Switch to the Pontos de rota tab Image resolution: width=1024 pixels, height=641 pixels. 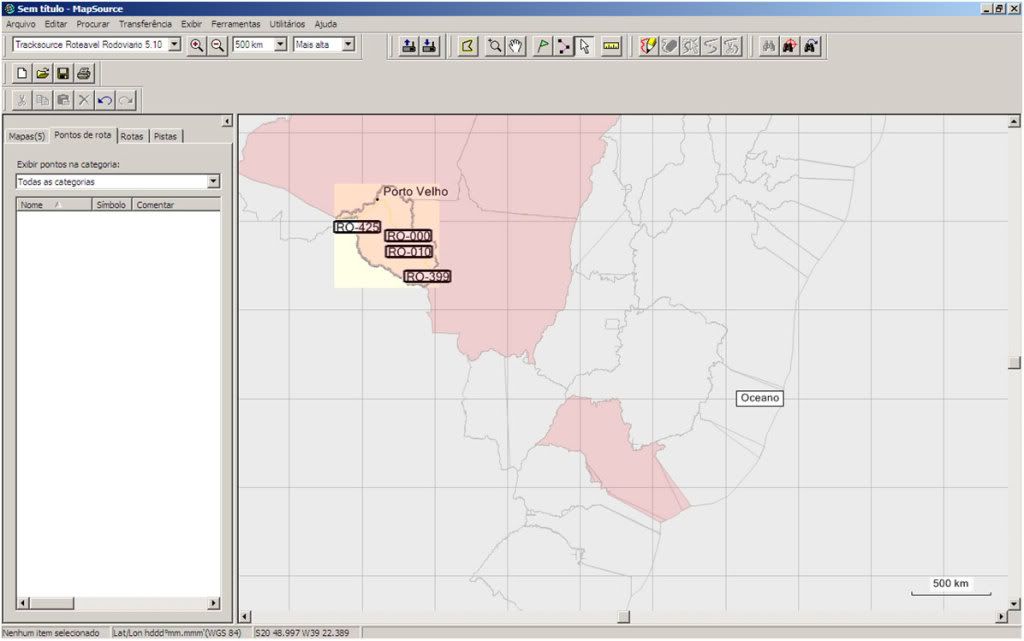83,135
